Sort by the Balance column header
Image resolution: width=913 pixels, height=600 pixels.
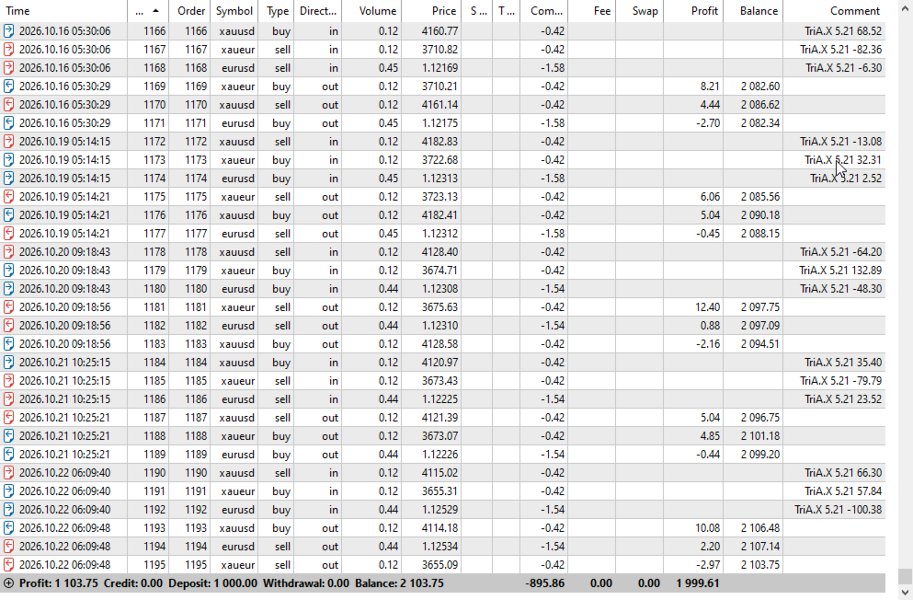click(x=753, y=10)
